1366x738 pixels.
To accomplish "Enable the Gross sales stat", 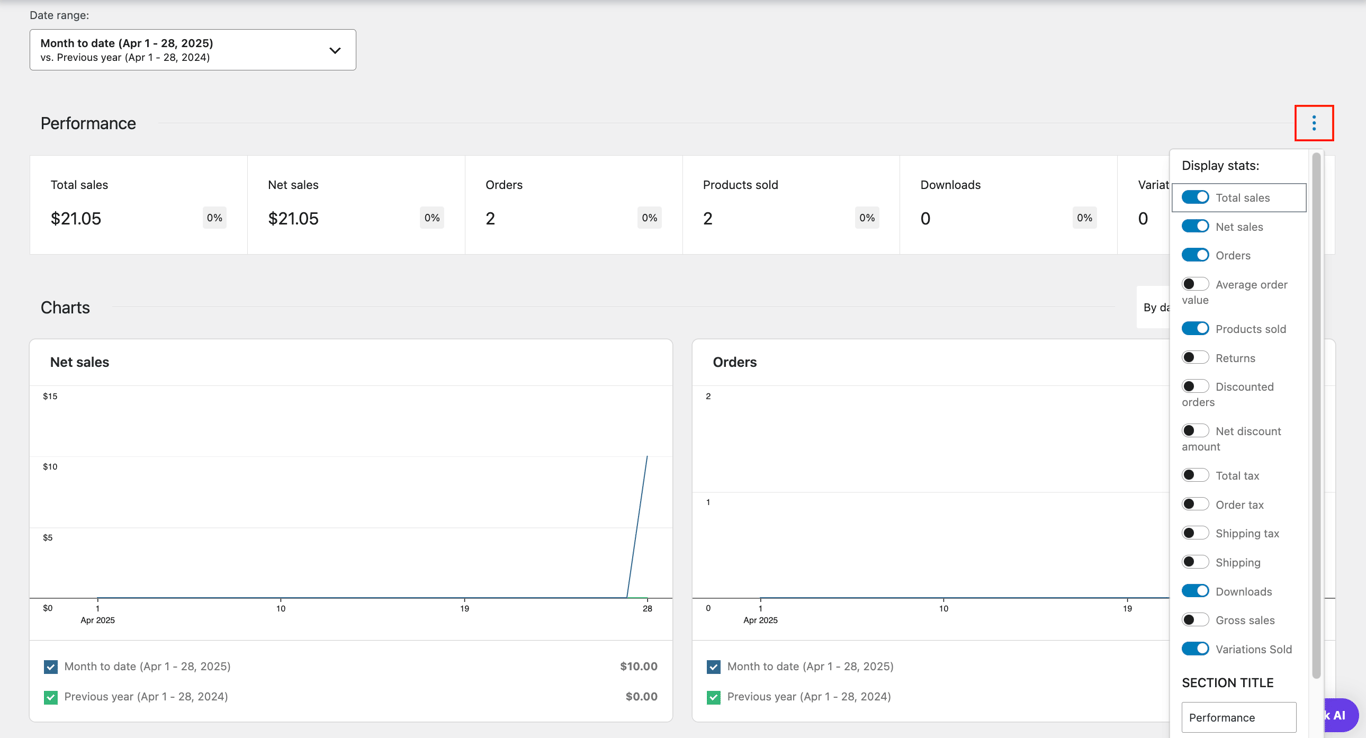I will (1195, 619).
